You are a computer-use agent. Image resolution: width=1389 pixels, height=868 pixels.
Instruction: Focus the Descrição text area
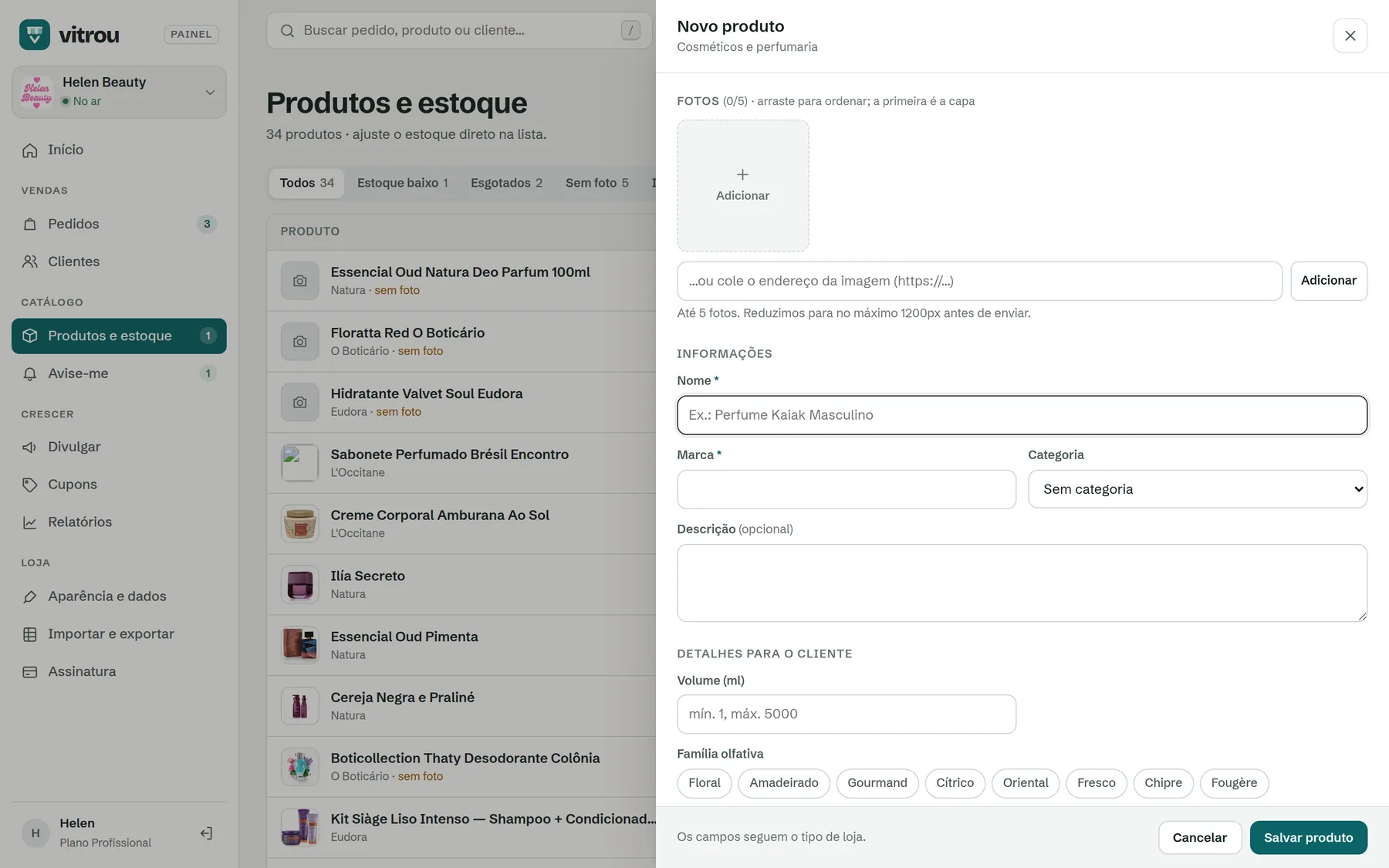coord(1022,583)
